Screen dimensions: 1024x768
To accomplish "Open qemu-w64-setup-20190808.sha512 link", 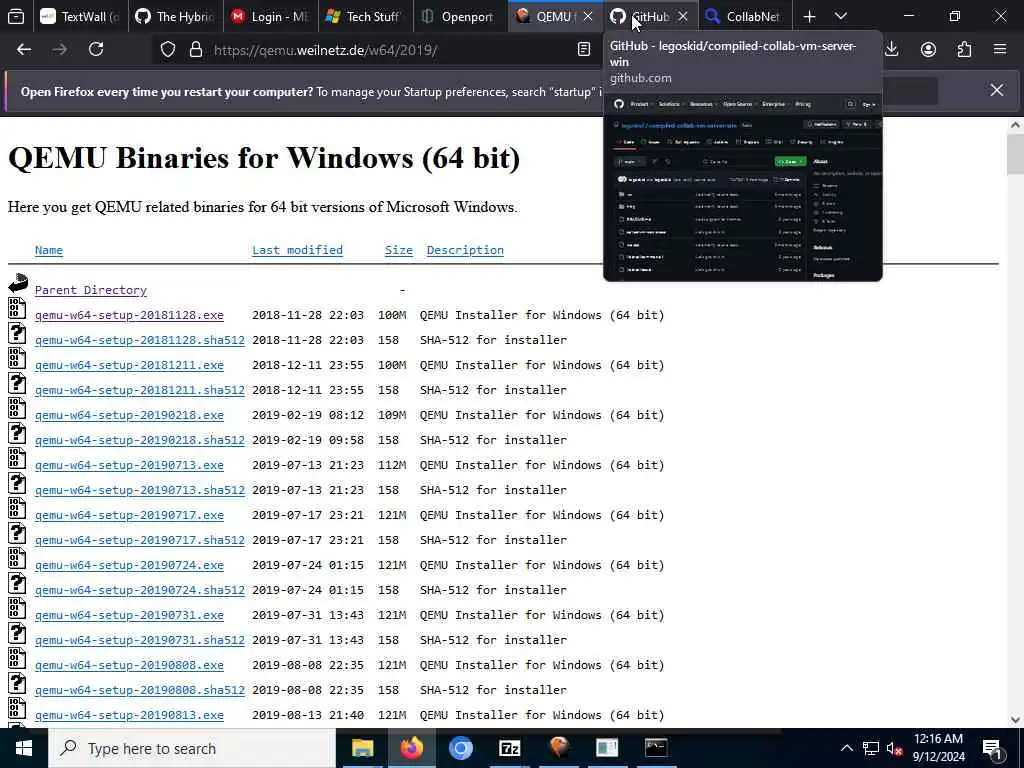I will pos(140,690).
